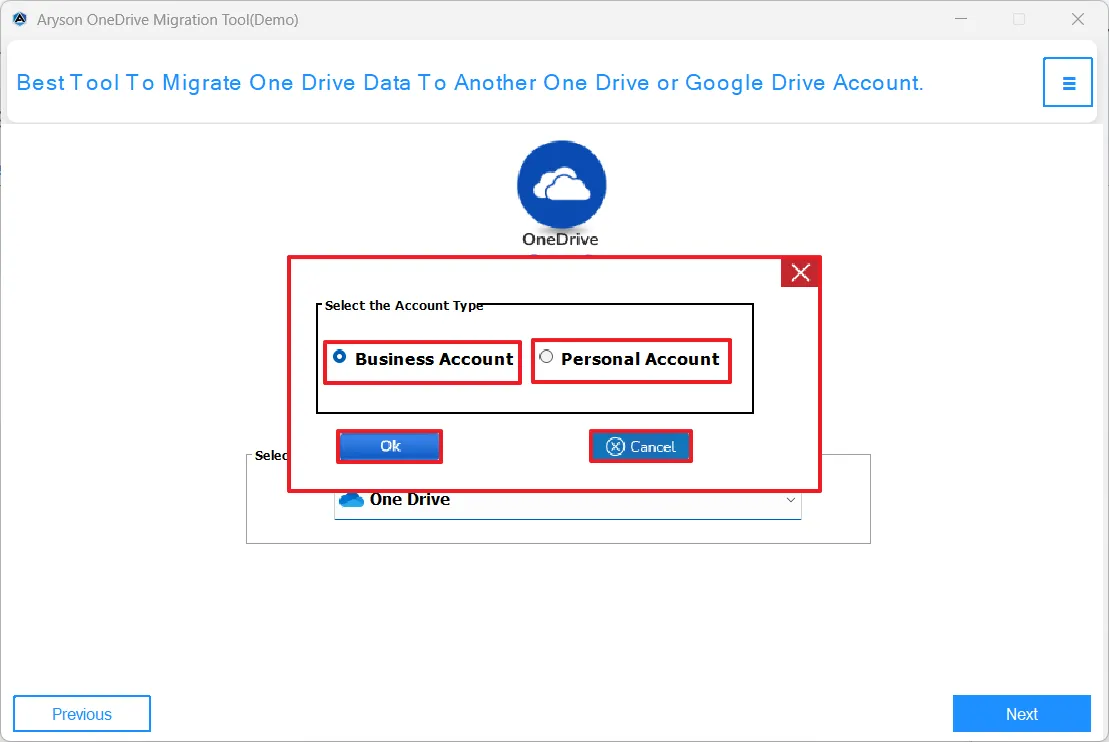
Task: Select the Business Account radio button
Action: tap(340, 357)
